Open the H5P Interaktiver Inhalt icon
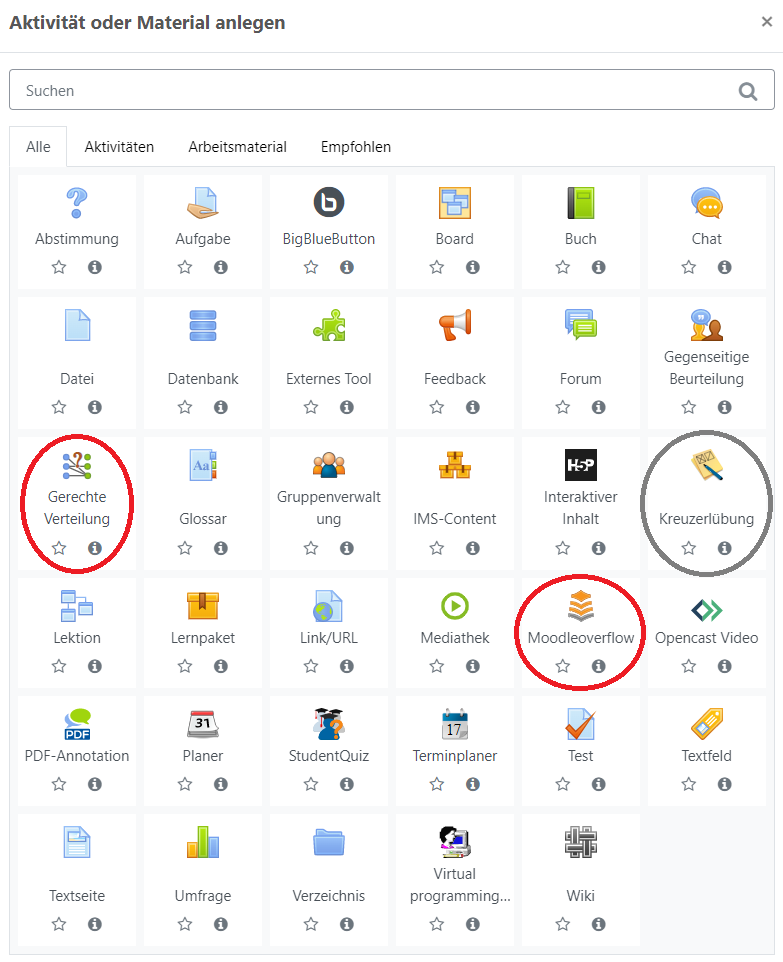The height and width of the screenshot is (962, 783). tap(581, 465)
